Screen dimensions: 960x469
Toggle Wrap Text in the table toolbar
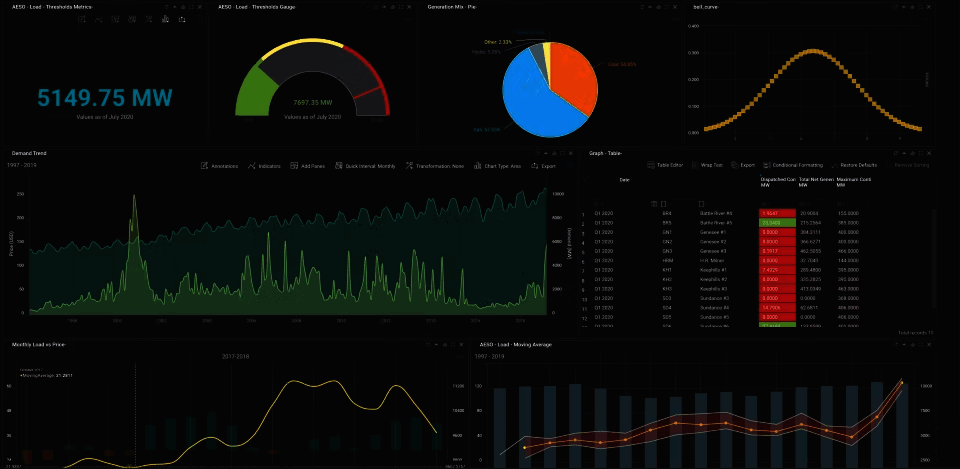point(707,165)
